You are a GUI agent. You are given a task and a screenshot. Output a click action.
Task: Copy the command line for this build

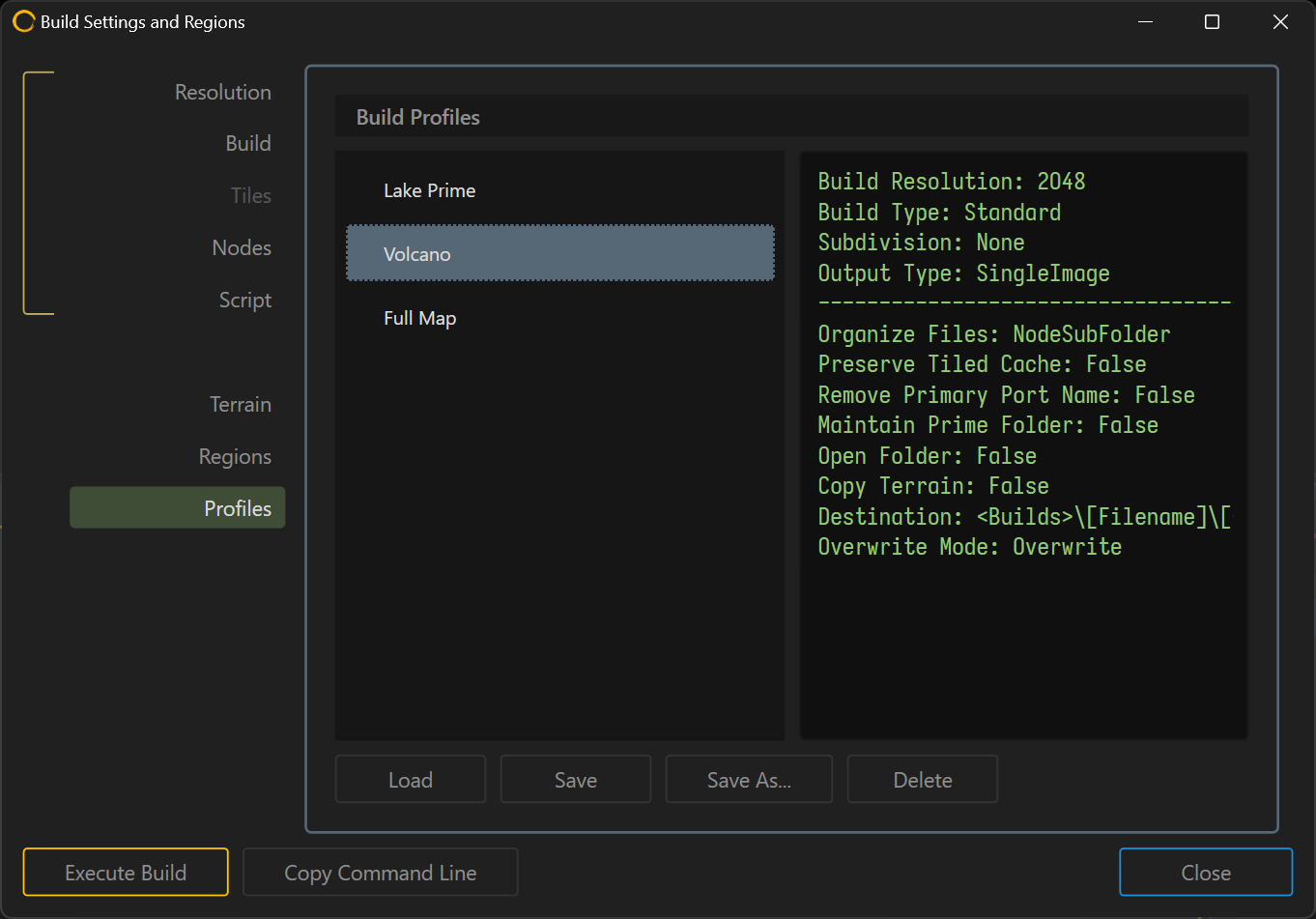(380, 872)
